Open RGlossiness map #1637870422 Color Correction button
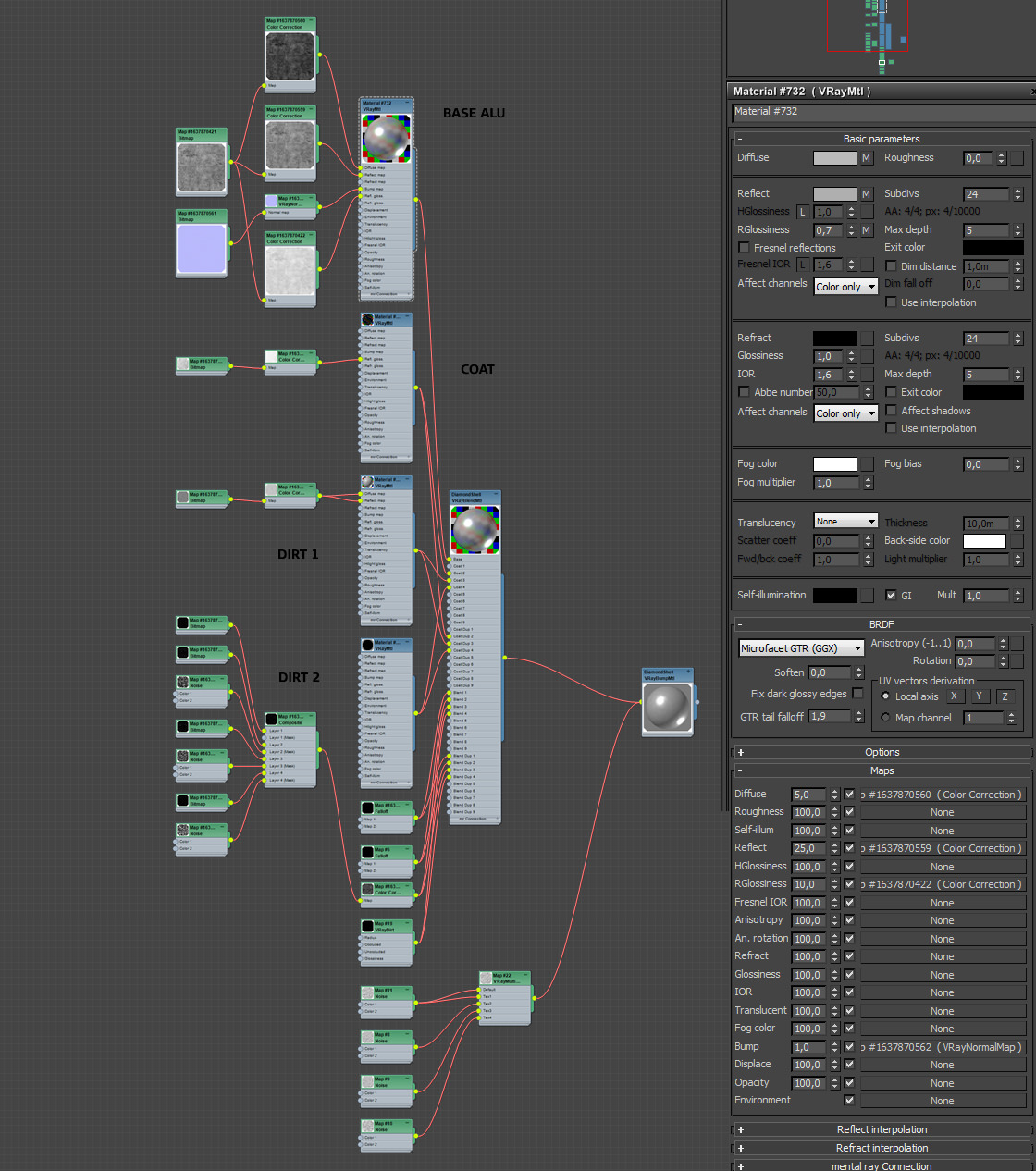This screenshot has width=1036, height=1171. click(943, 884)
